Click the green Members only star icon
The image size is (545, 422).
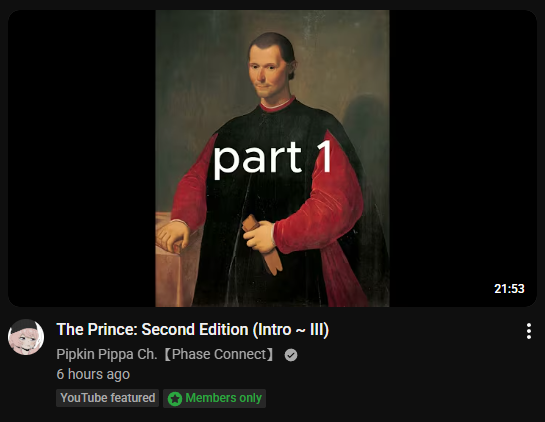click(x=175, y=399)
